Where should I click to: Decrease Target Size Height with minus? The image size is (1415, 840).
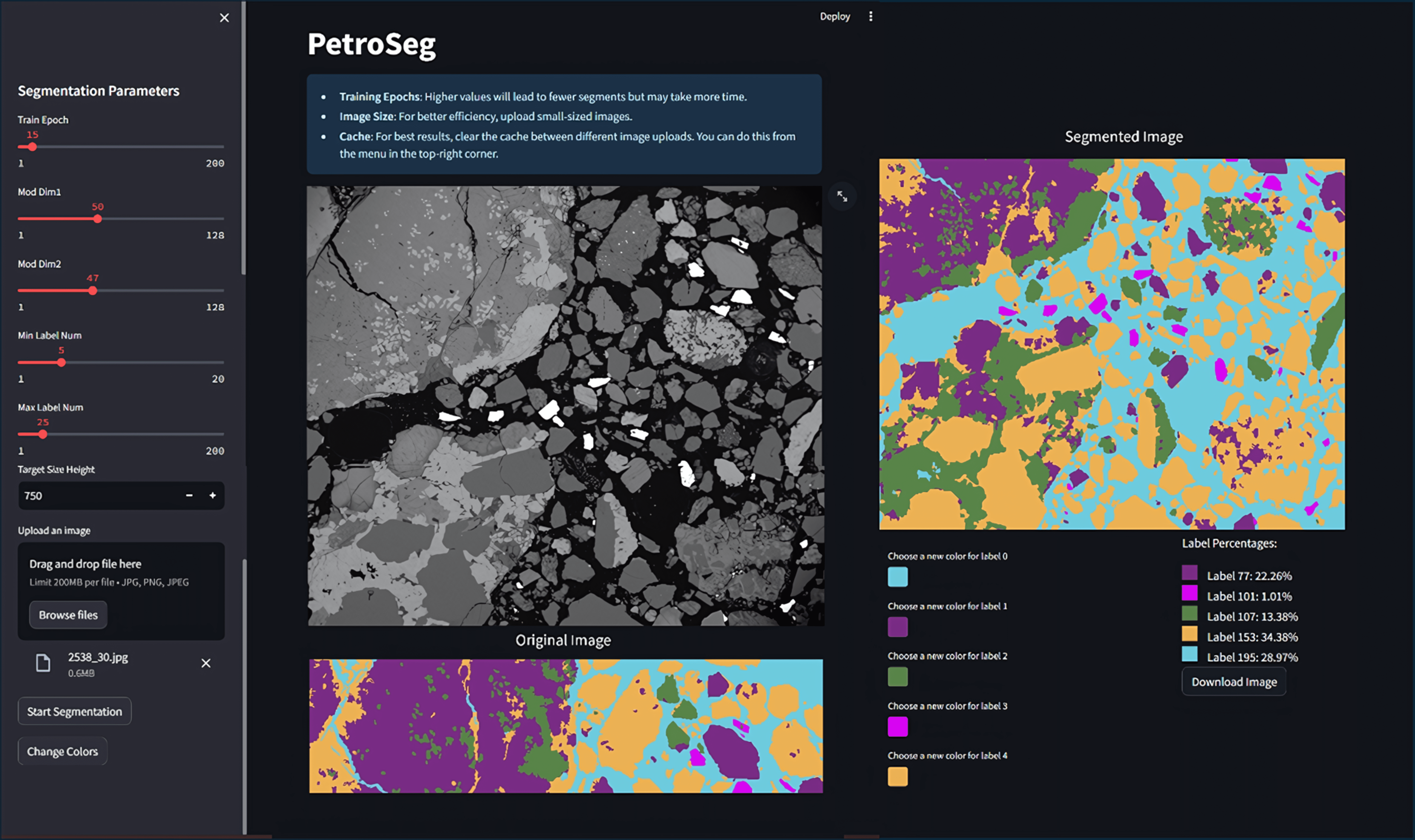189,495
